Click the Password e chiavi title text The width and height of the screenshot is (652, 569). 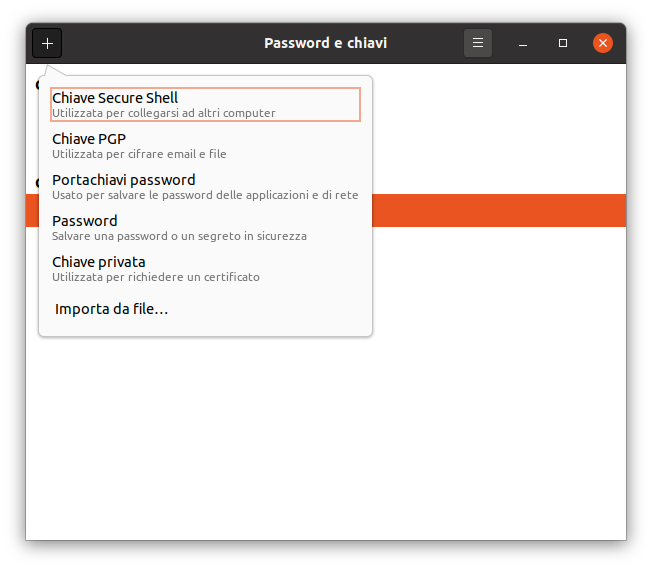click(325, 43)
